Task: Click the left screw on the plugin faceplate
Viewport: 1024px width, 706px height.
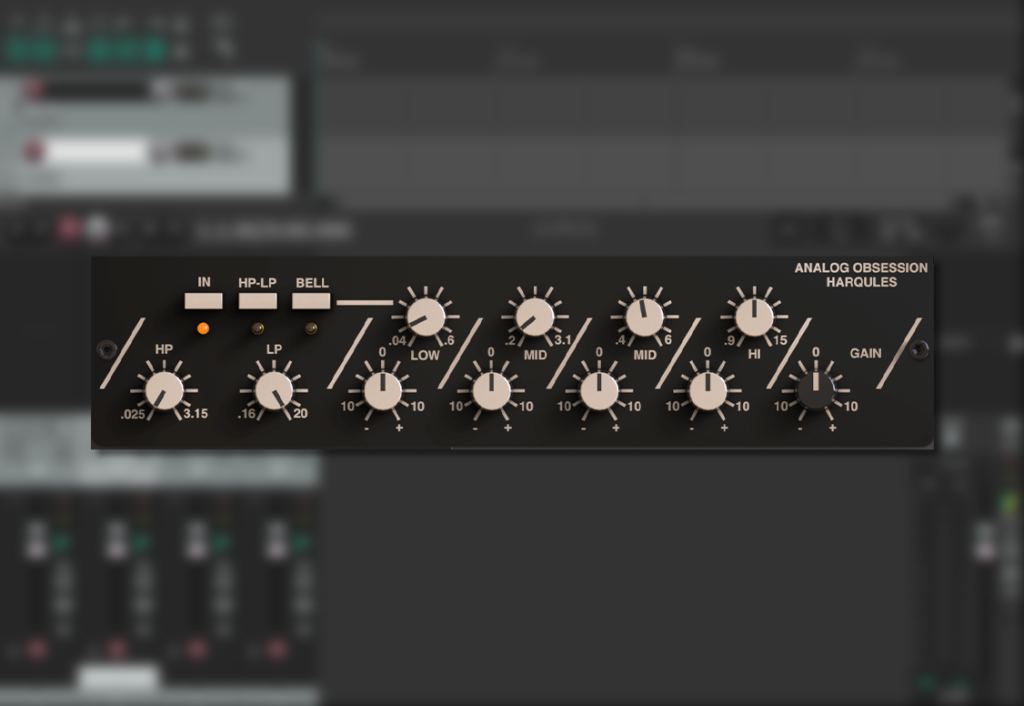Action: point(105,352)
